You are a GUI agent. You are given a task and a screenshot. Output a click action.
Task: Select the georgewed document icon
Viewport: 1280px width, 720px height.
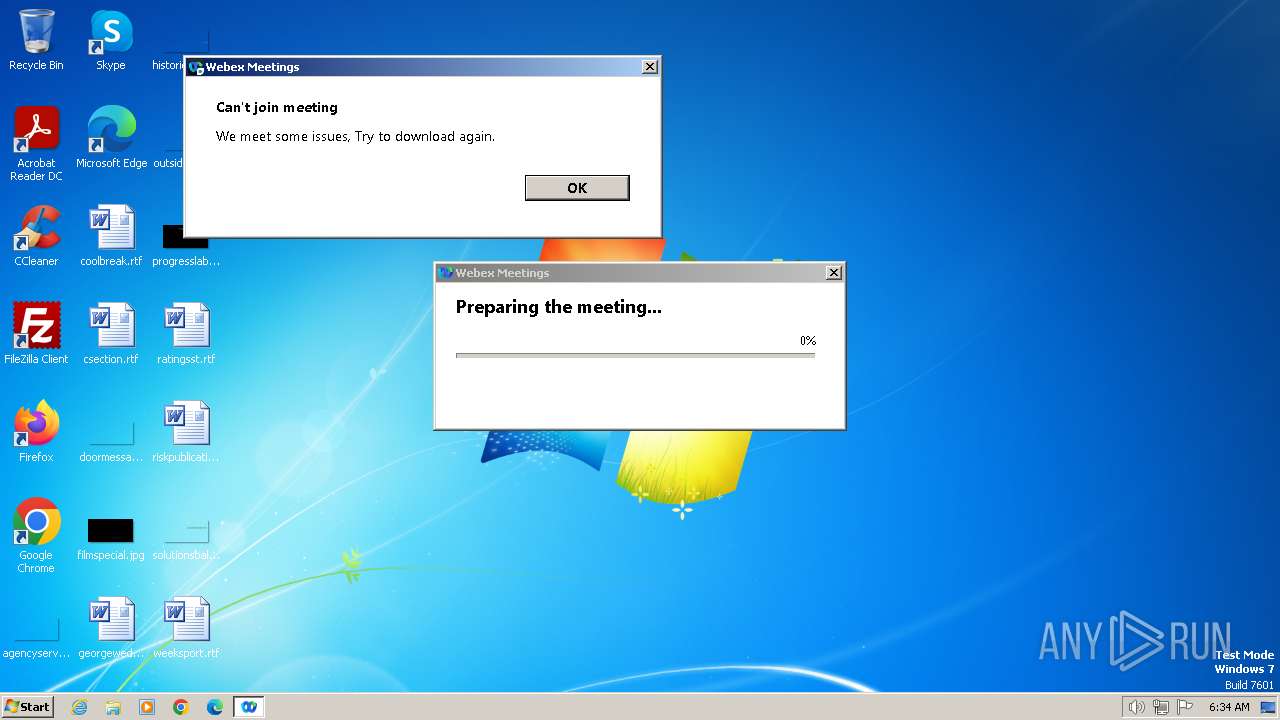click(x=111, y=628)
